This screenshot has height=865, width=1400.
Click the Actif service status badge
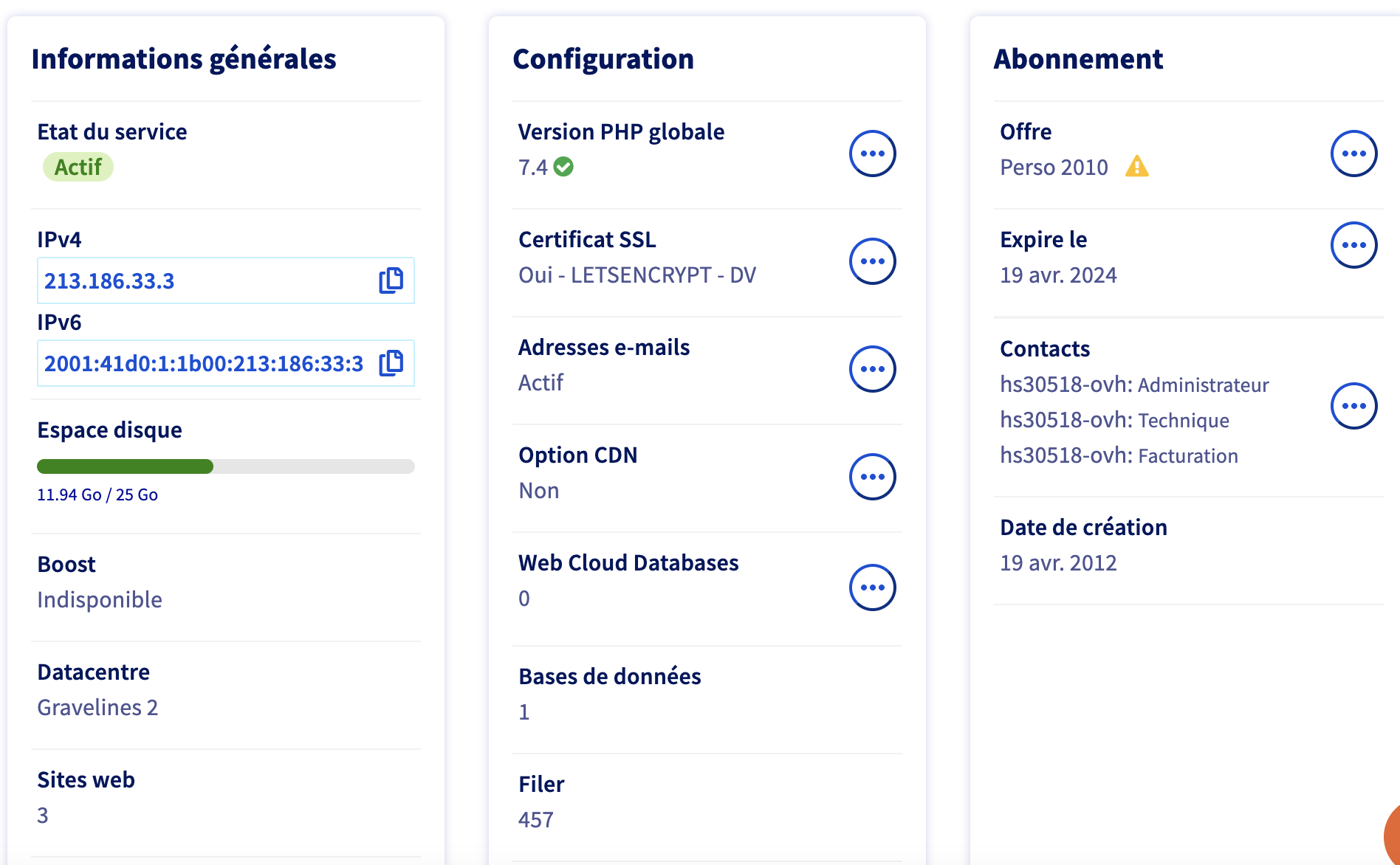[x=78, y=167]
